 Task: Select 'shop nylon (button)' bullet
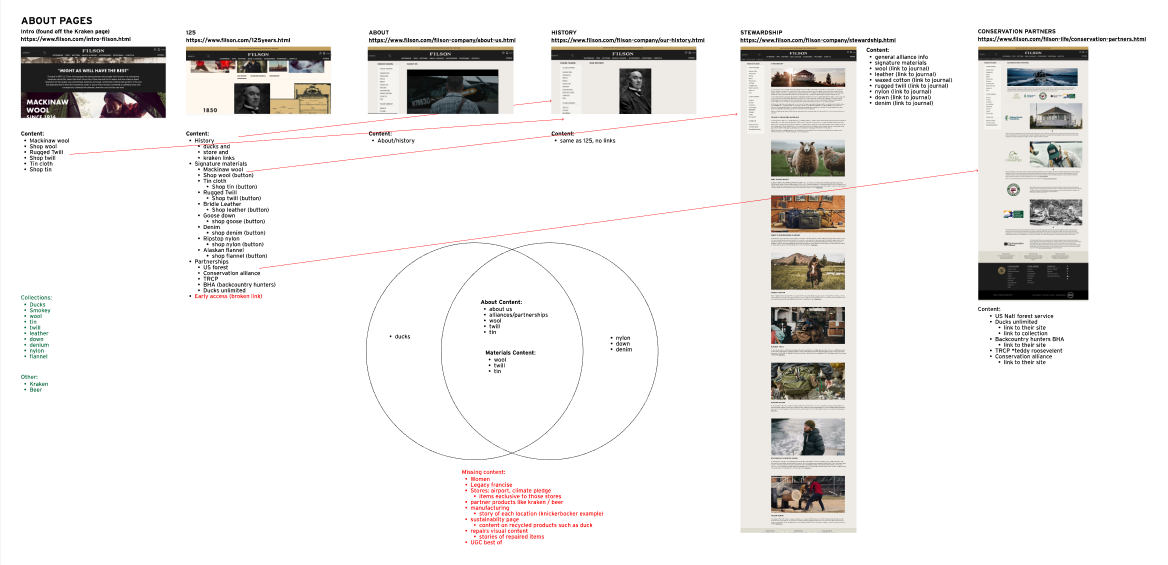point(238,244)
